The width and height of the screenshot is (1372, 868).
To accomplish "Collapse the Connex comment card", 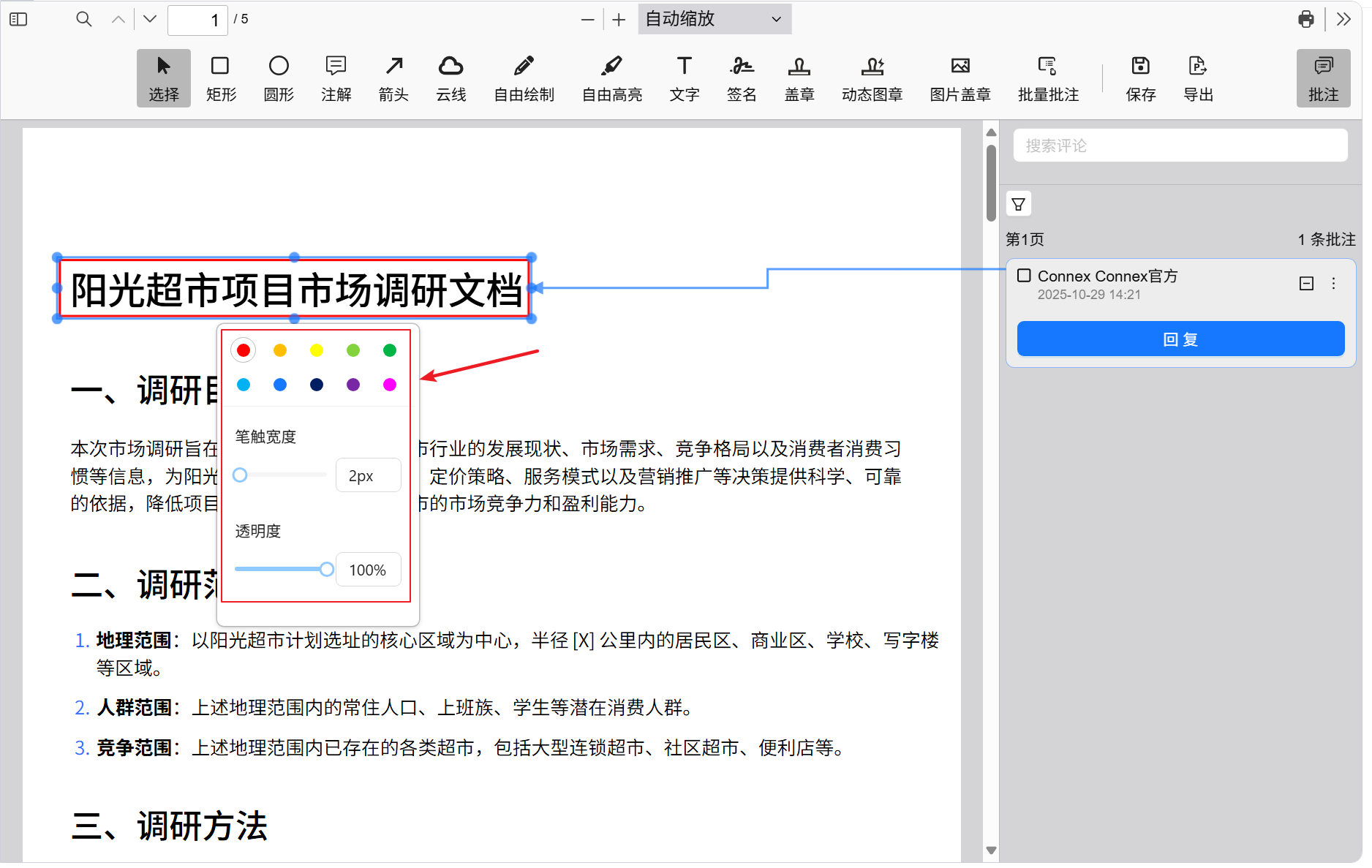I will tap(1306, 284).
